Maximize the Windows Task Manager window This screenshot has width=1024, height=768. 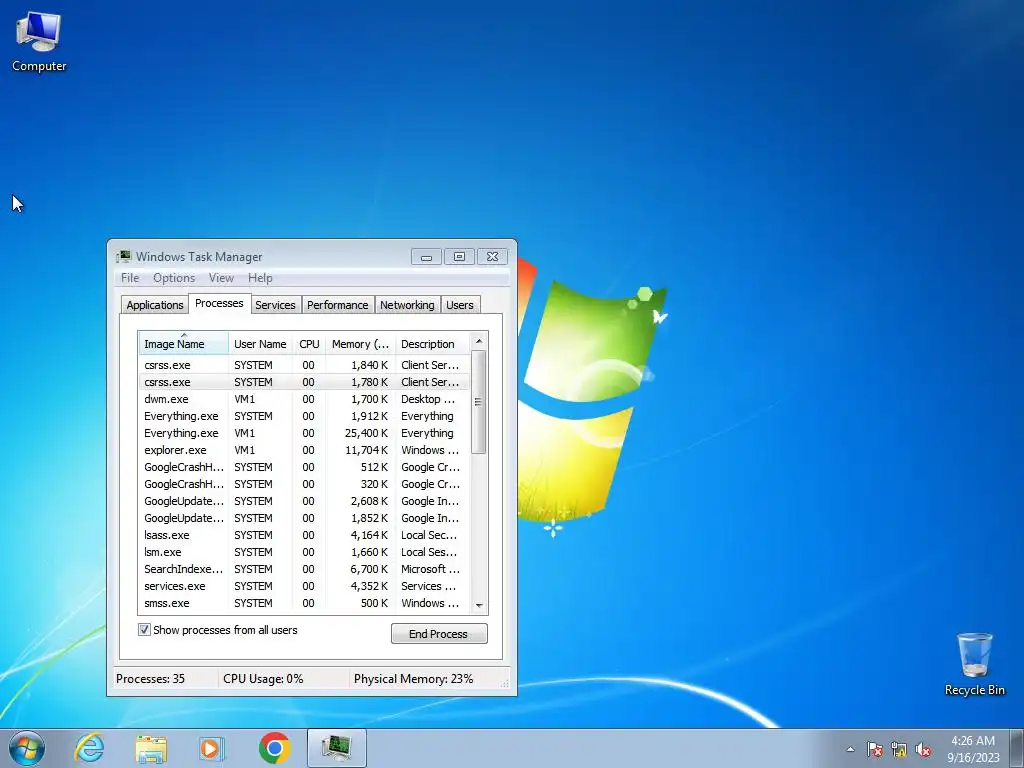[459, 257]
